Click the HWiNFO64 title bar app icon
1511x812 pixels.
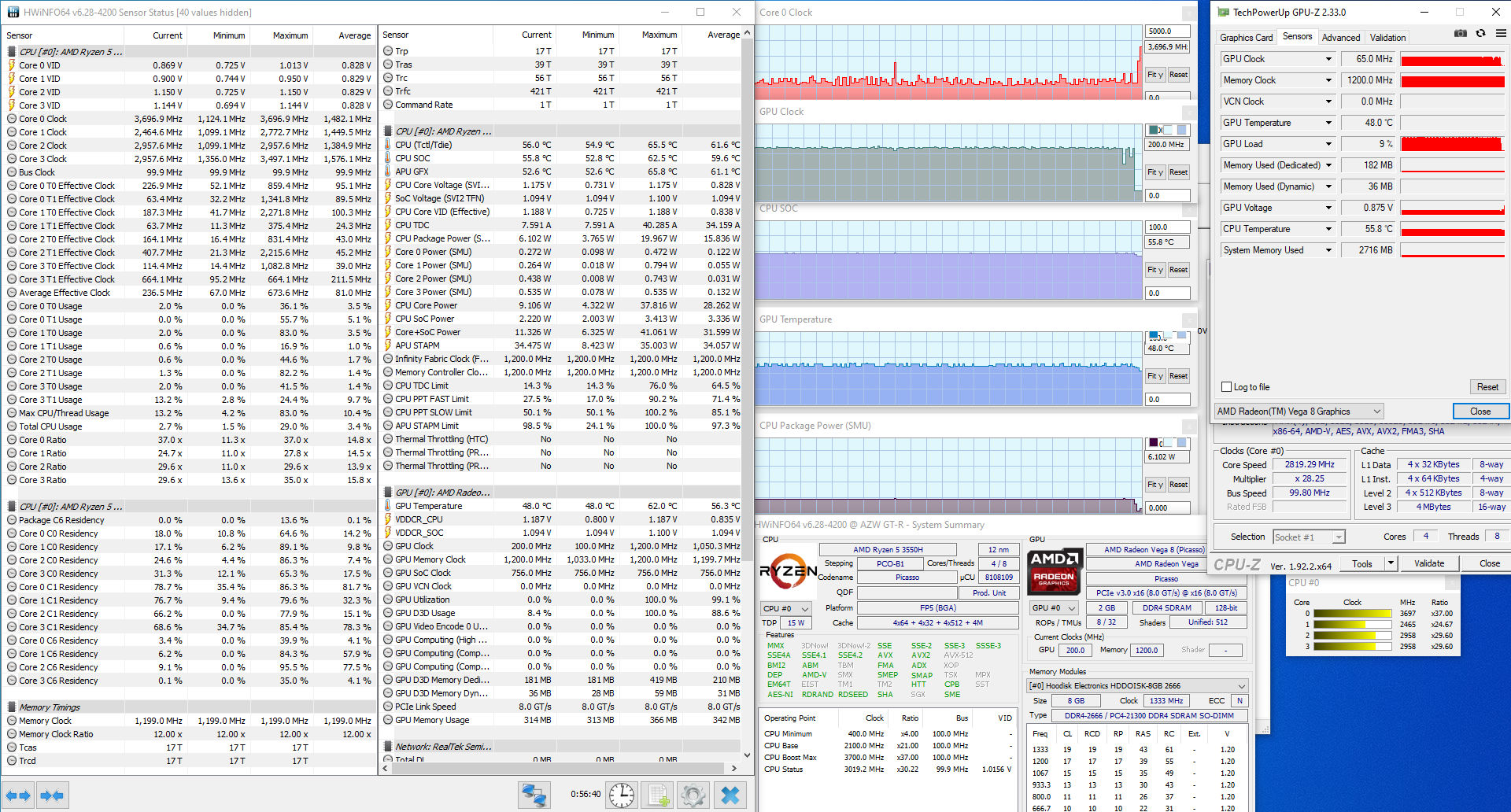click(13, 12)
